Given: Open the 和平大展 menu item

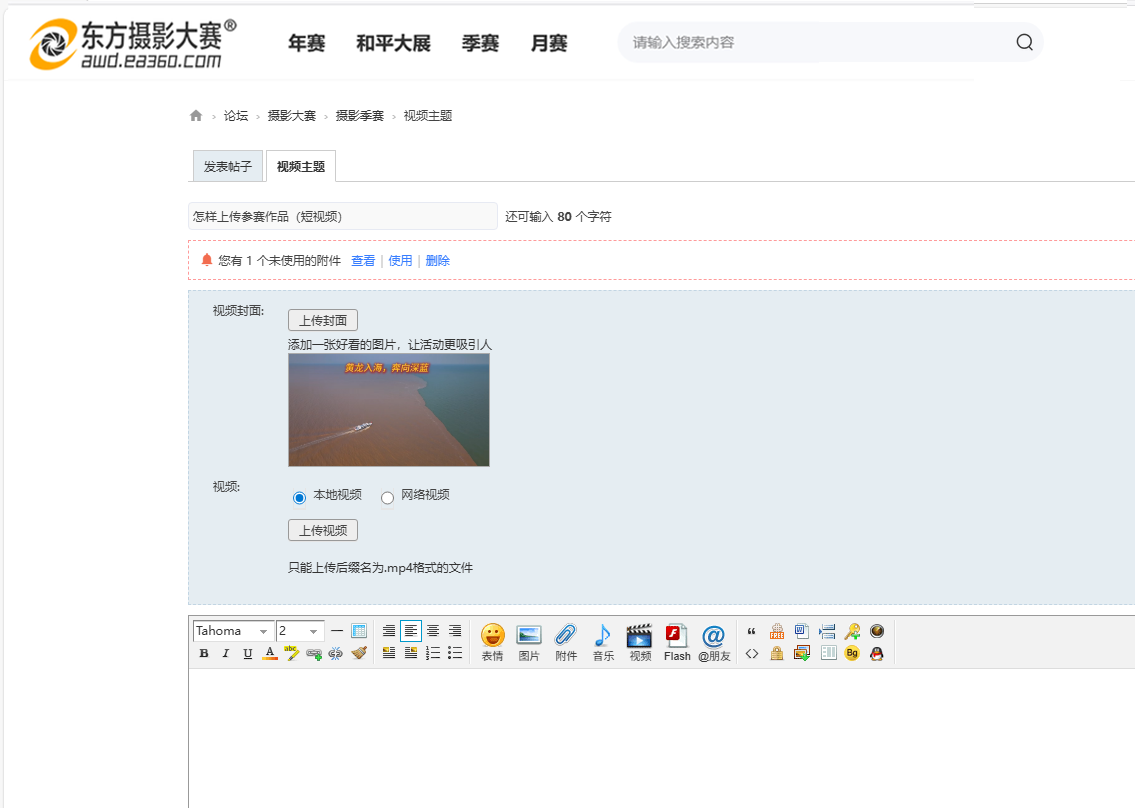Looking at the screenshot, I should click(393, 43).
